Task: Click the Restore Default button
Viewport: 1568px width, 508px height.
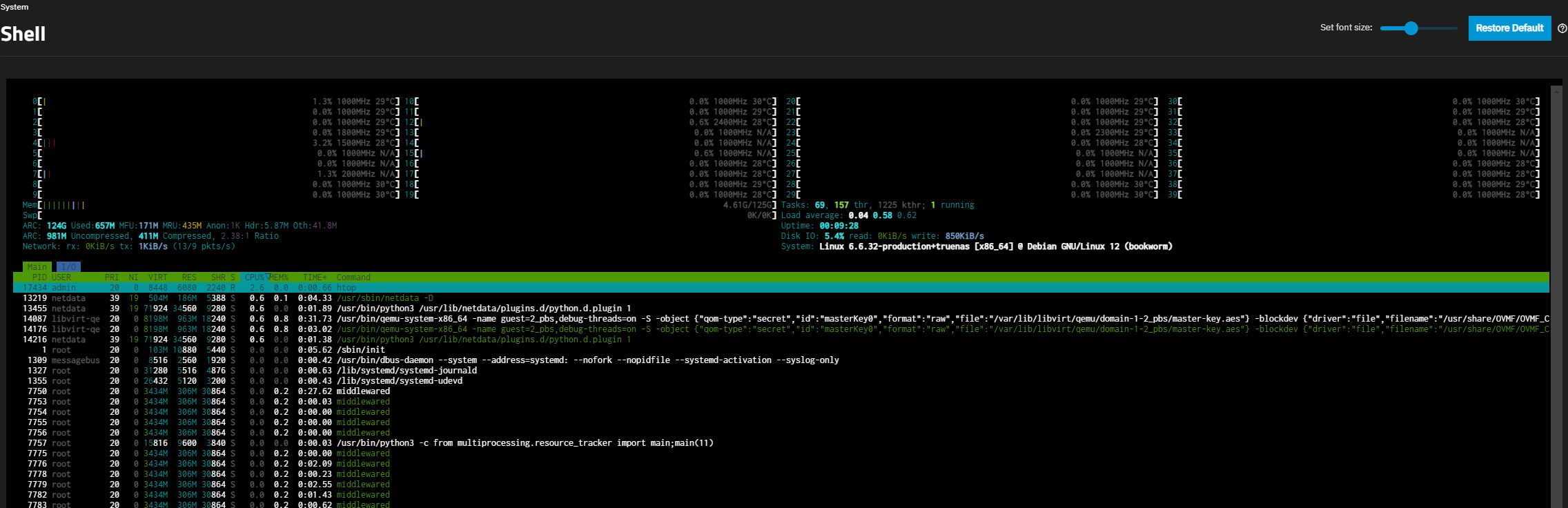Action: point(1509,28)
